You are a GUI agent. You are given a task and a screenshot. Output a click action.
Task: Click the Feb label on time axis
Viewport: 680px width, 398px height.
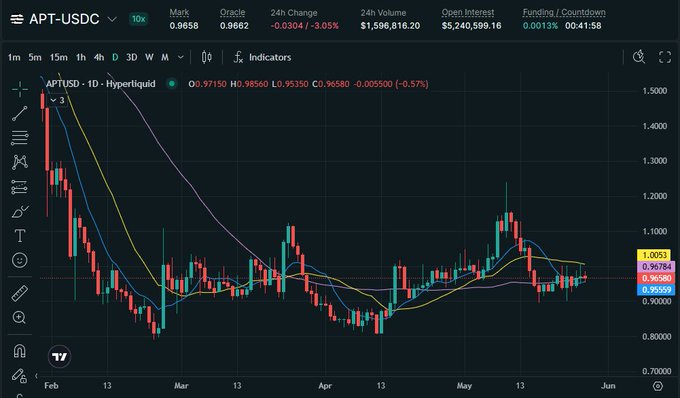(x=51, y=386)
